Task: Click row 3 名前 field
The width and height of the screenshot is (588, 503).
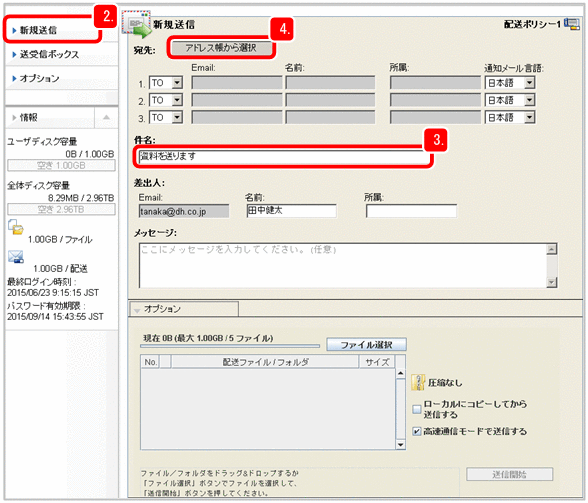Action: [x=330, y=117]
